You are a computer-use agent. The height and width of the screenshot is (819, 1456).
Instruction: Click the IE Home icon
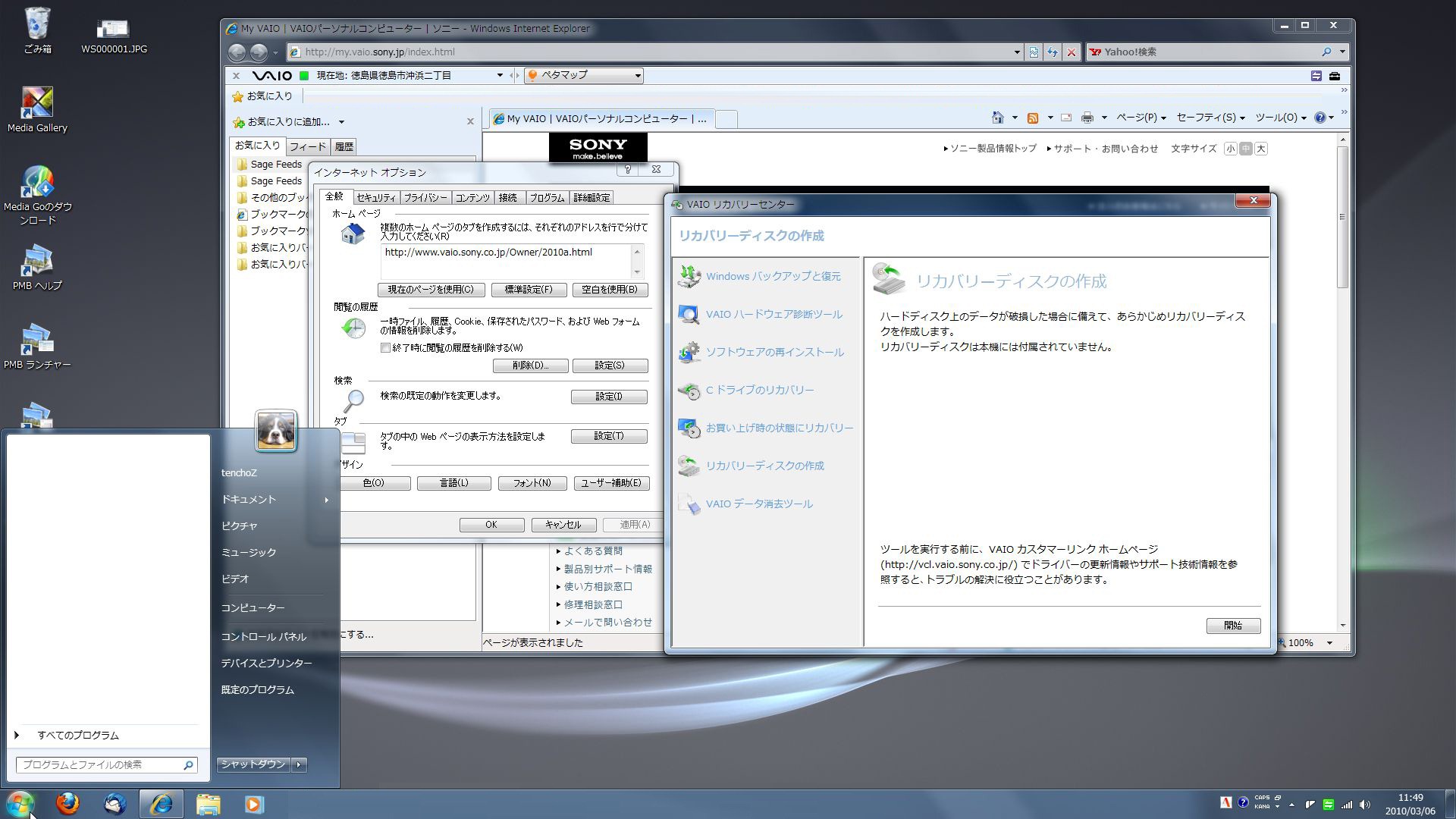pyautogui.click(x=998, y=118)
